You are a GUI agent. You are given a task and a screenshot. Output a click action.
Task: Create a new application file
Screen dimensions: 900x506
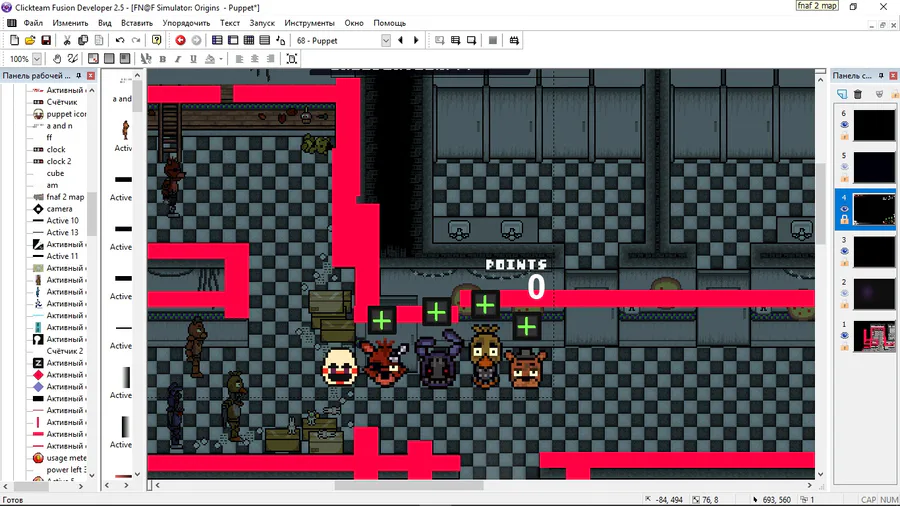point(14,40)
